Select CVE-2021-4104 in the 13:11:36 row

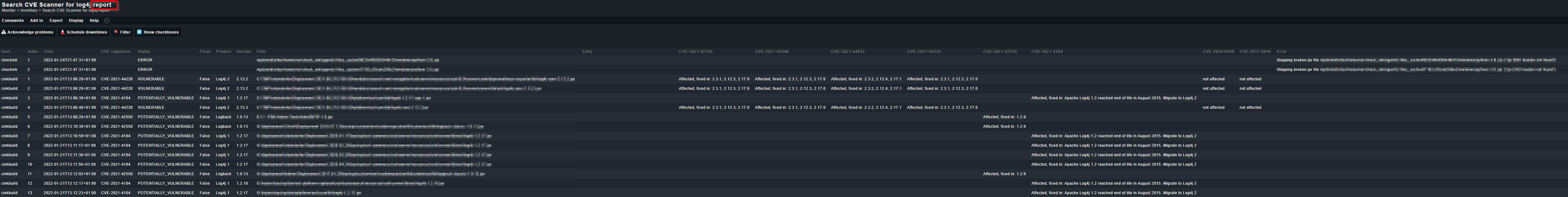pos(116,155)
